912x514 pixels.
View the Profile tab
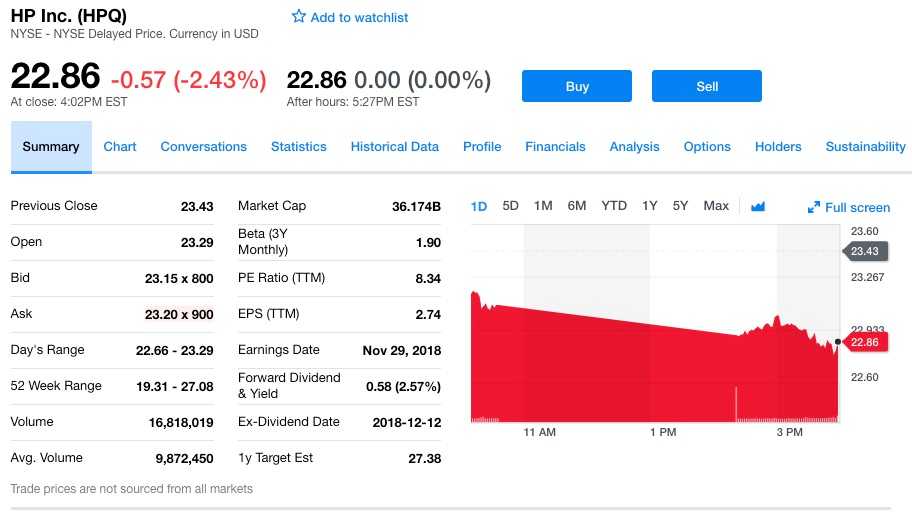point(482,147)
